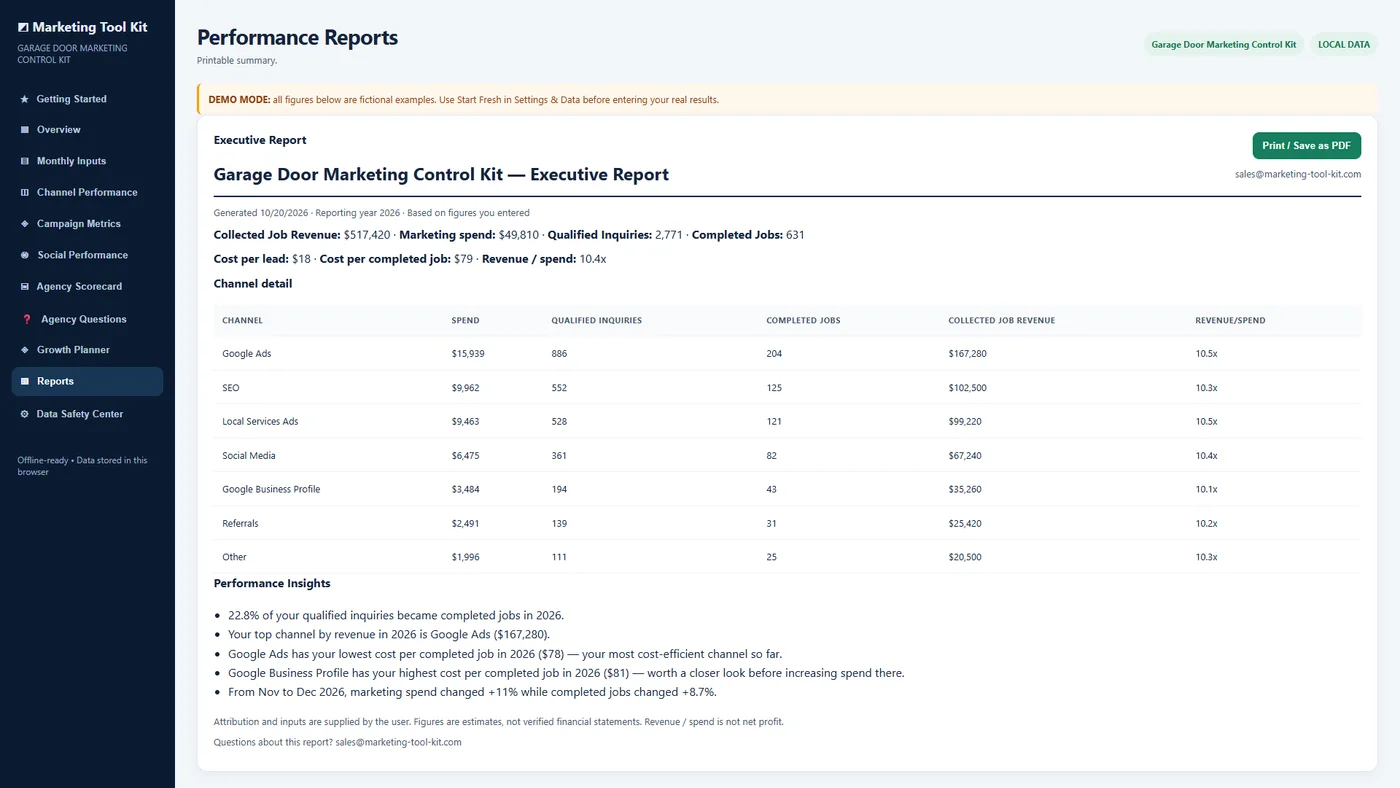Click the Channel detail heading
This screenshot has width=1400, height=788.
253,284
